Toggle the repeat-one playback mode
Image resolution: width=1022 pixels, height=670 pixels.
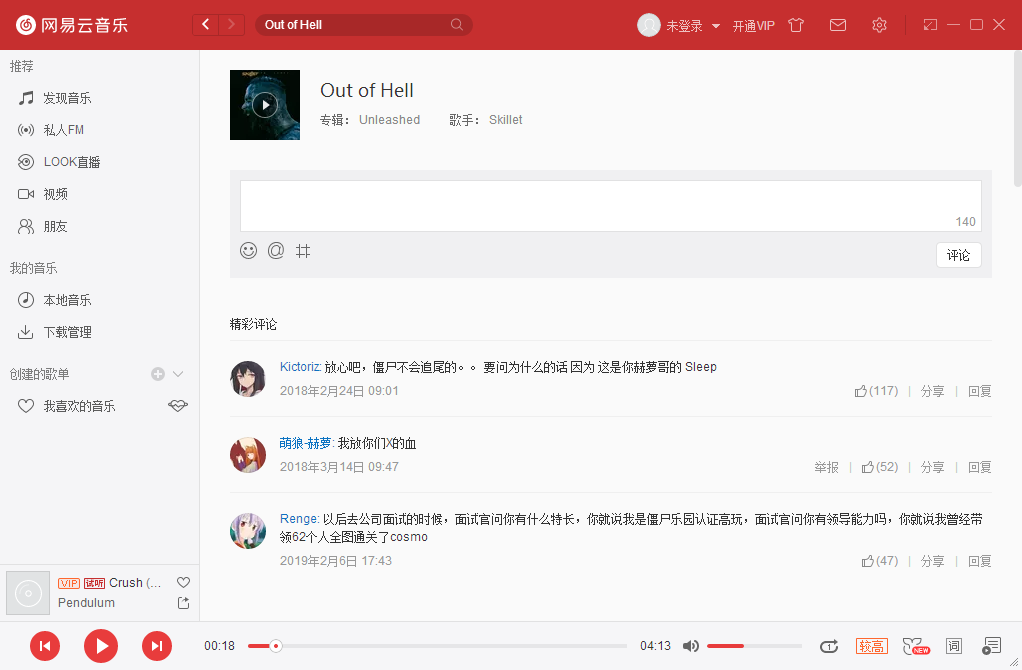(x=829, y=646)
